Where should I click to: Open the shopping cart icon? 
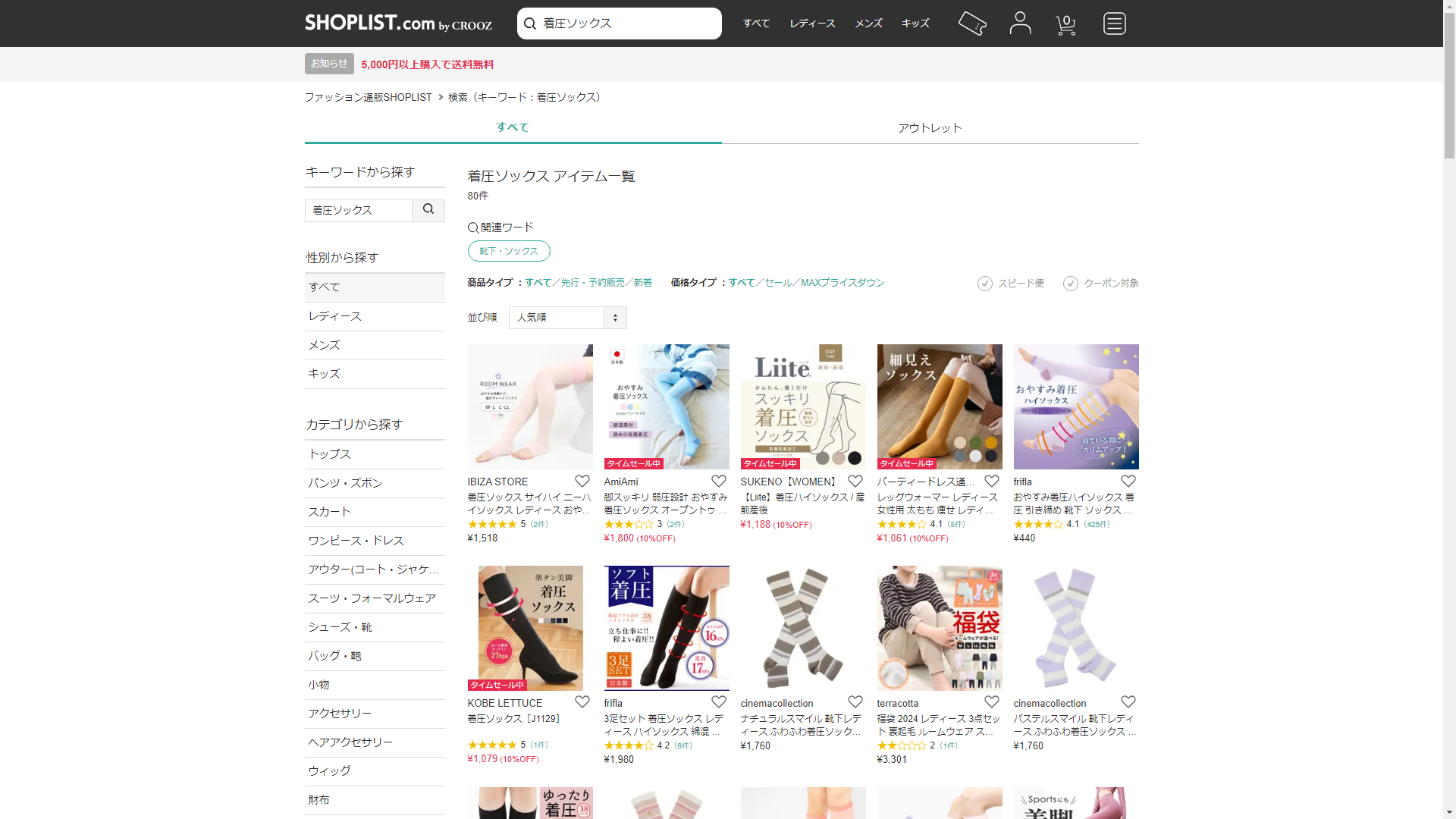pyautogui.click(x=1066, y=25)
